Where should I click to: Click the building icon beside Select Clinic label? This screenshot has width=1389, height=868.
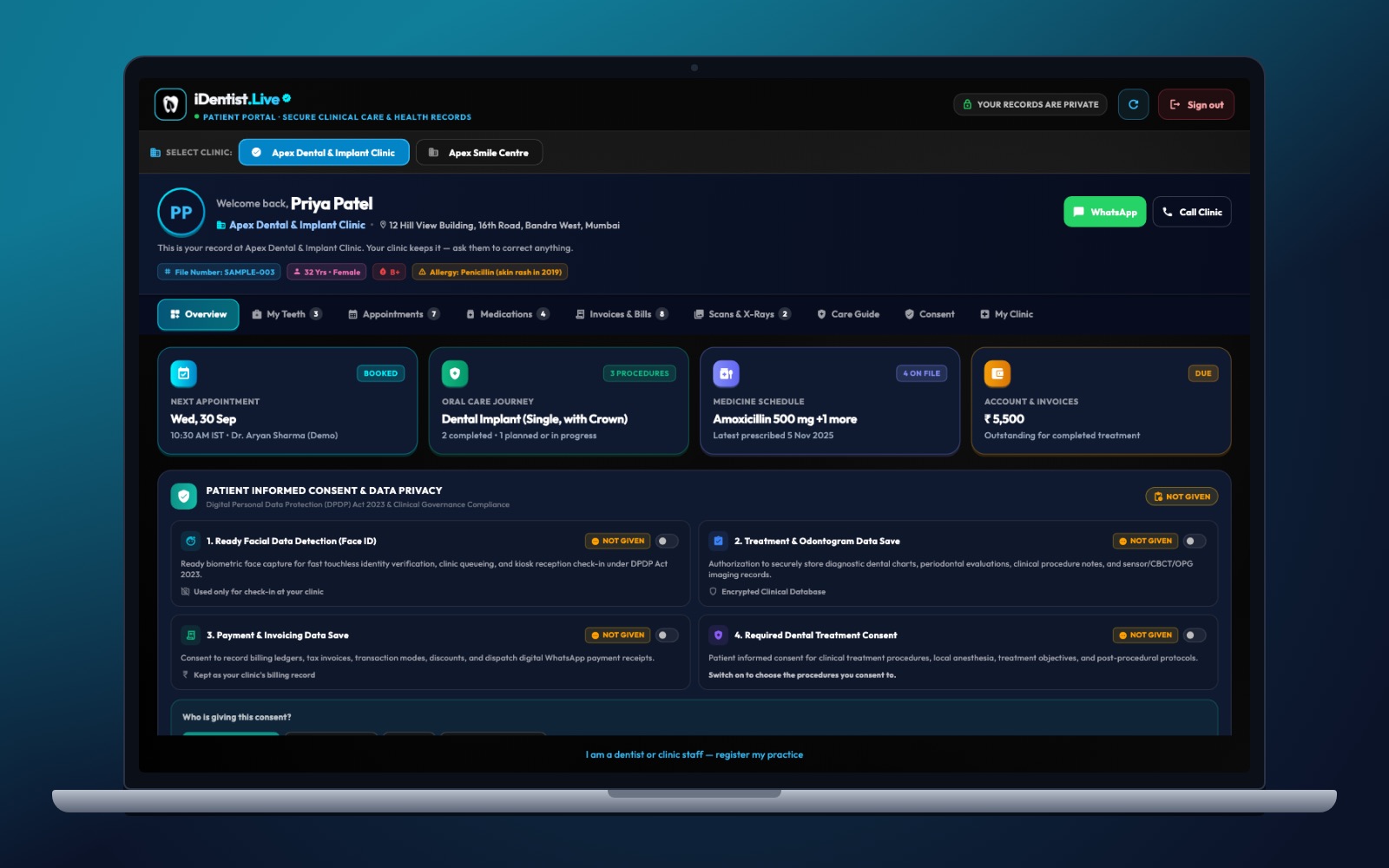(155, 153)
